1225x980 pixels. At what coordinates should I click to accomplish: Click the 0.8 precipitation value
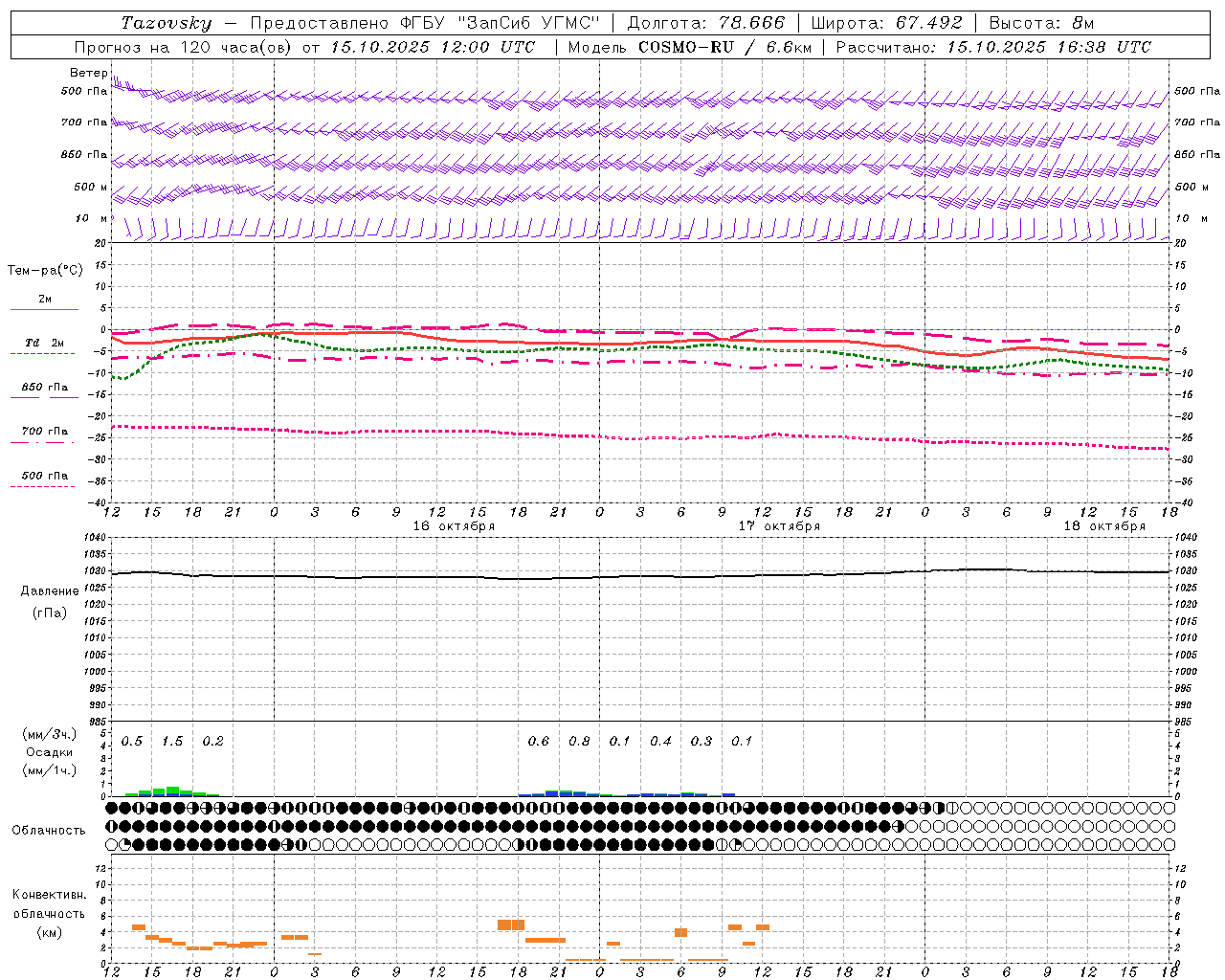click(579, 742)
